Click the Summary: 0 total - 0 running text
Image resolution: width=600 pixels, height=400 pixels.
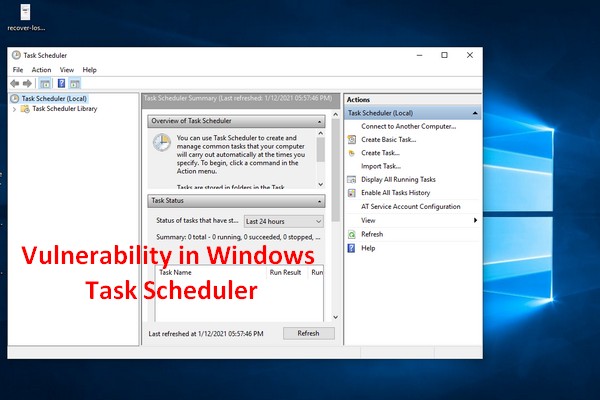click(238, 237)
